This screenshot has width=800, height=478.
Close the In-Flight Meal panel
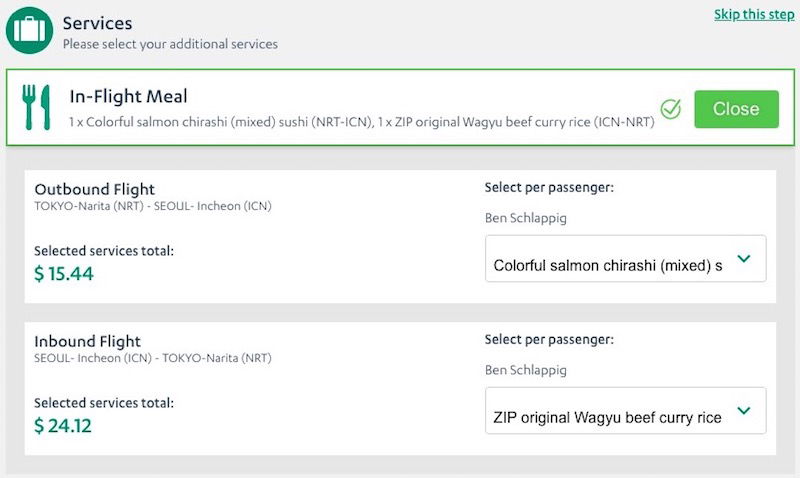click(x=736, y=109)
